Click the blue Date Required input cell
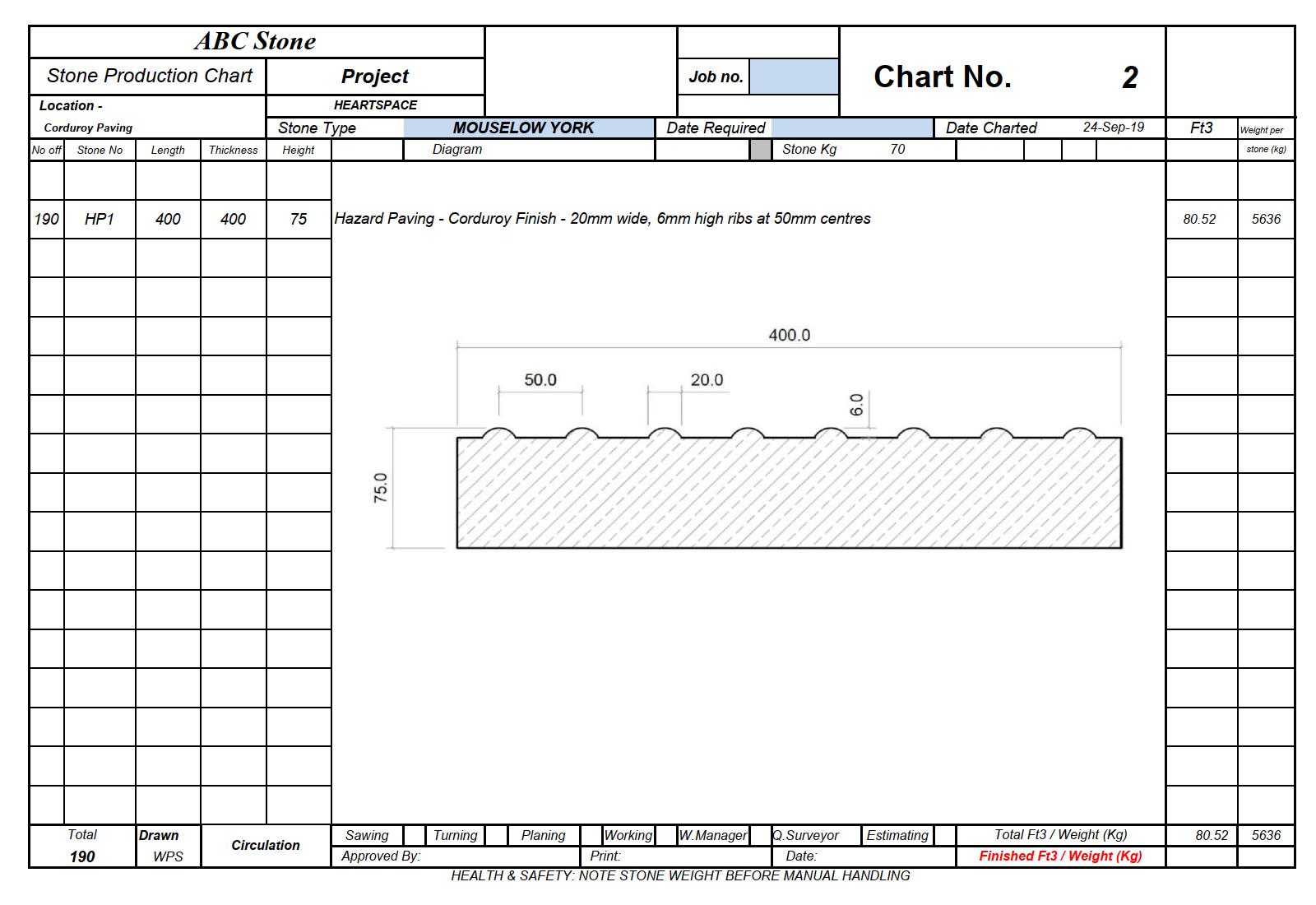The image size is (1316, 905). (x=852, y=128)
